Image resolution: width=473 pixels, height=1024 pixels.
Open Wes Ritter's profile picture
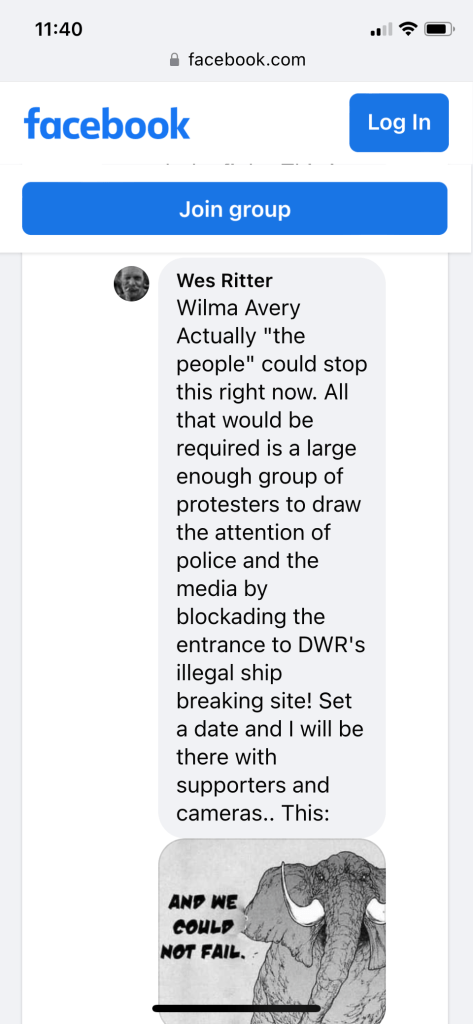131,283
